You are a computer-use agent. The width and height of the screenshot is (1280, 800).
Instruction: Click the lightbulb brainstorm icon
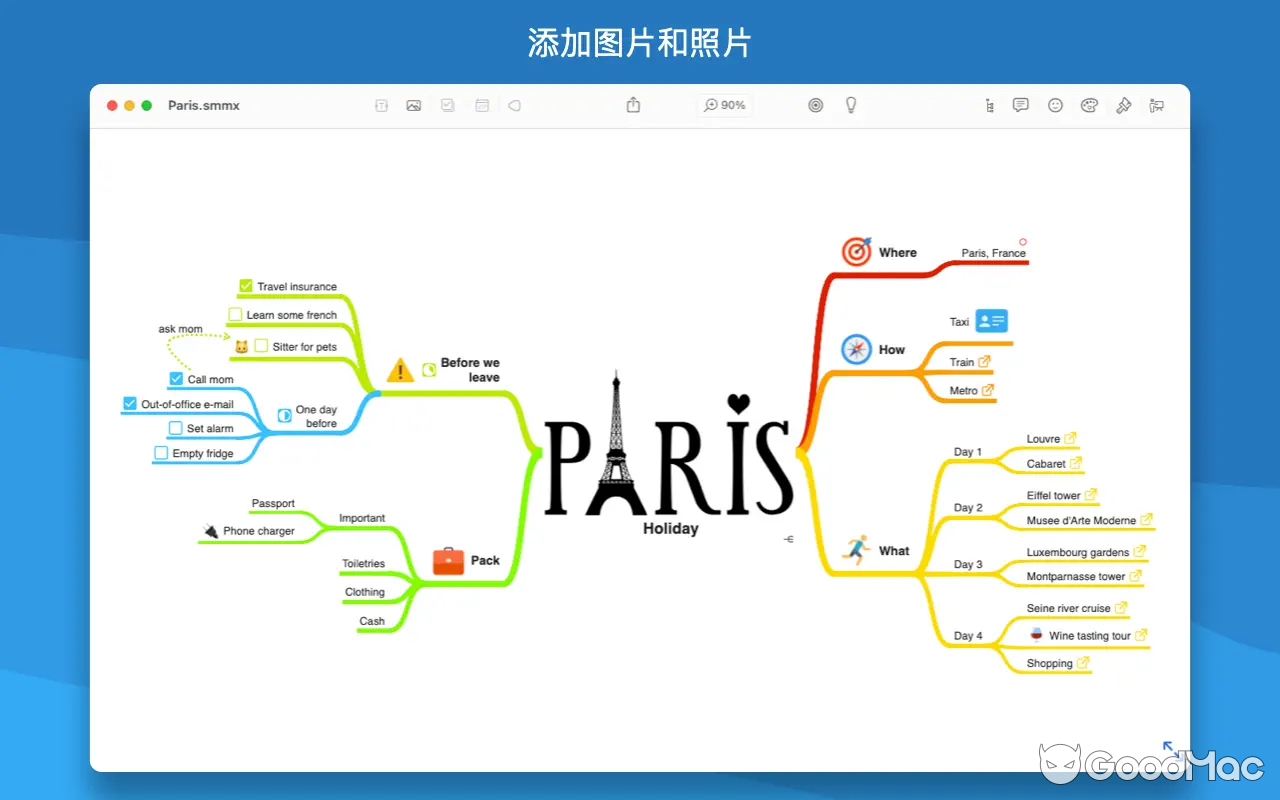point(851,105)
